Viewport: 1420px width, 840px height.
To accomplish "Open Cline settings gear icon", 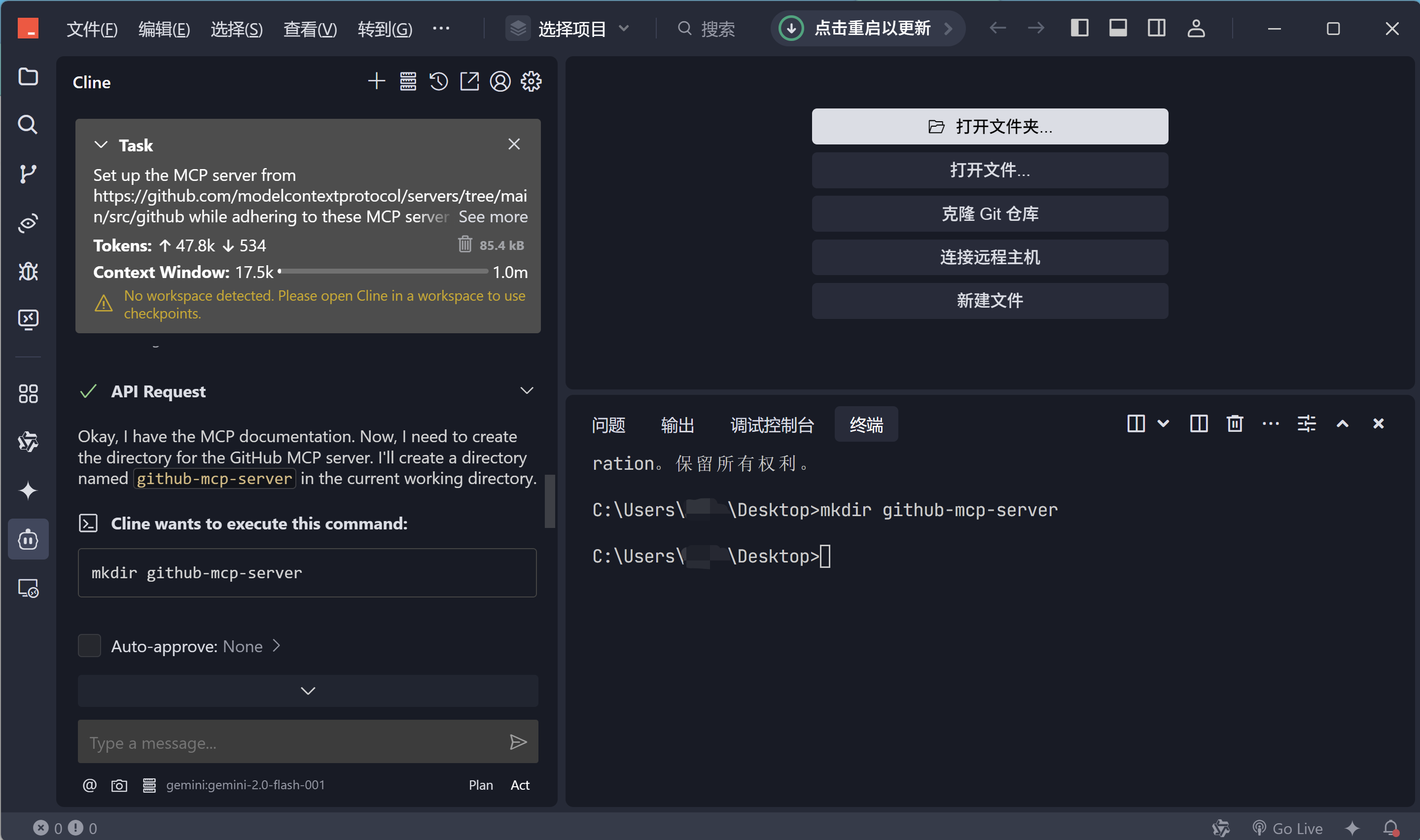I will coord(531,81).
